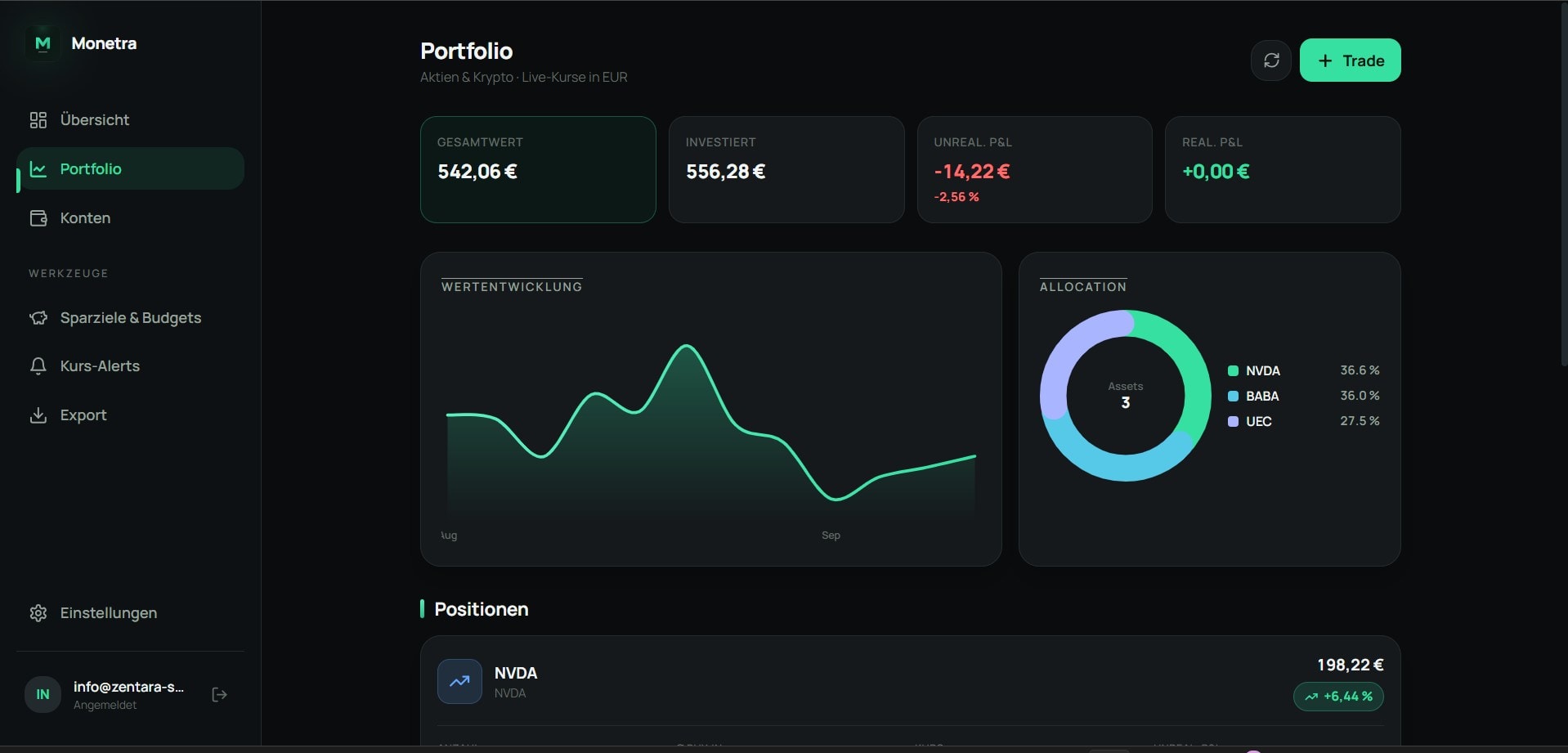Click the Kurs-Alerts bell icon

tap(38, 366)
